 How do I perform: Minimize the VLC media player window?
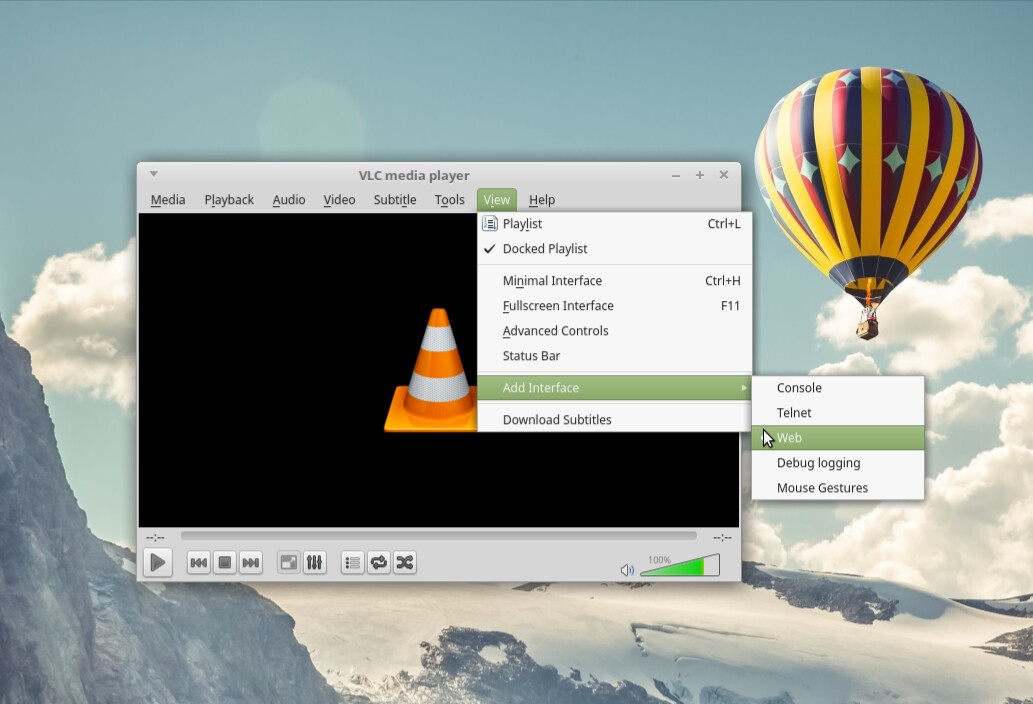pyautogui.click(x=676, y=175)
